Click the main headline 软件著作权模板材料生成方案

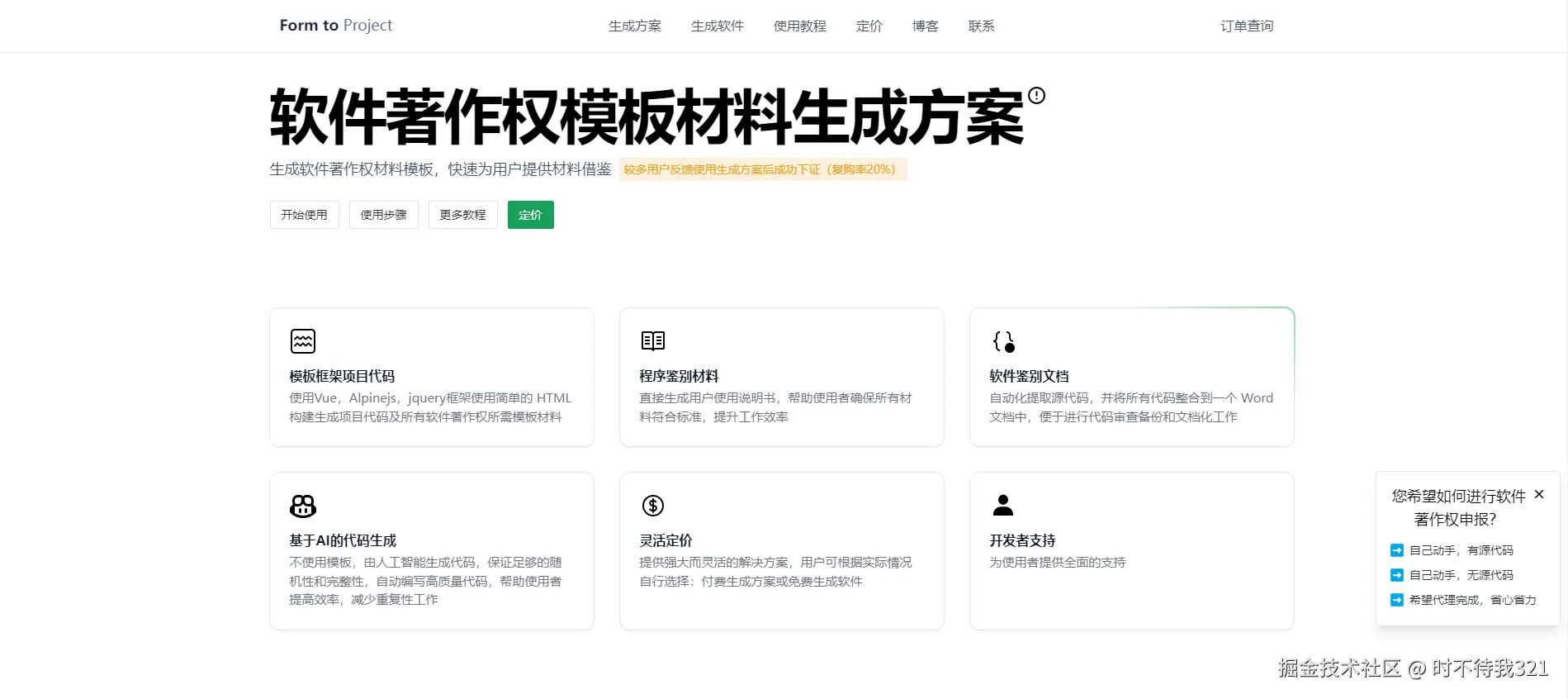click(647, 117)
